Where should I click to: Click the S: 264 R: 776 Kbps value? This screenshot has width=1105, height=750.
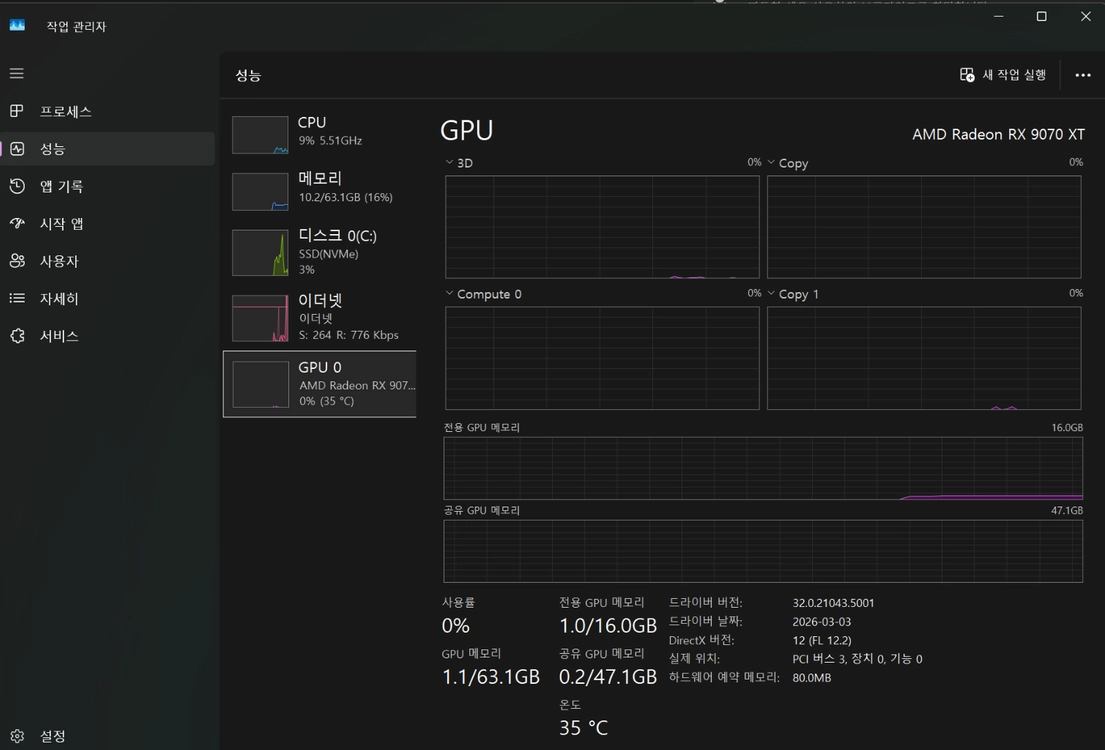348,335
